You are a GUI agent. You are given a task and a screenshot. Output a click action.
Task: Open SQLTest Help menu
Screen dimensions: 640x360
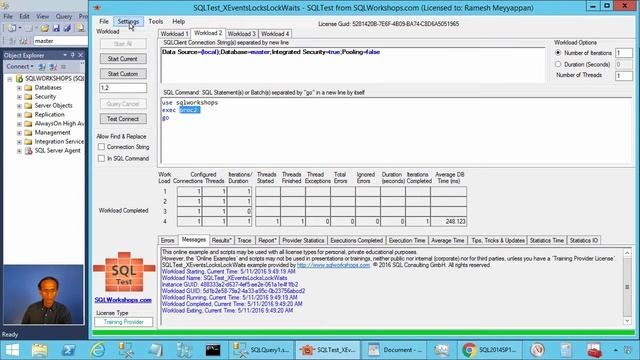click(178, 21)
